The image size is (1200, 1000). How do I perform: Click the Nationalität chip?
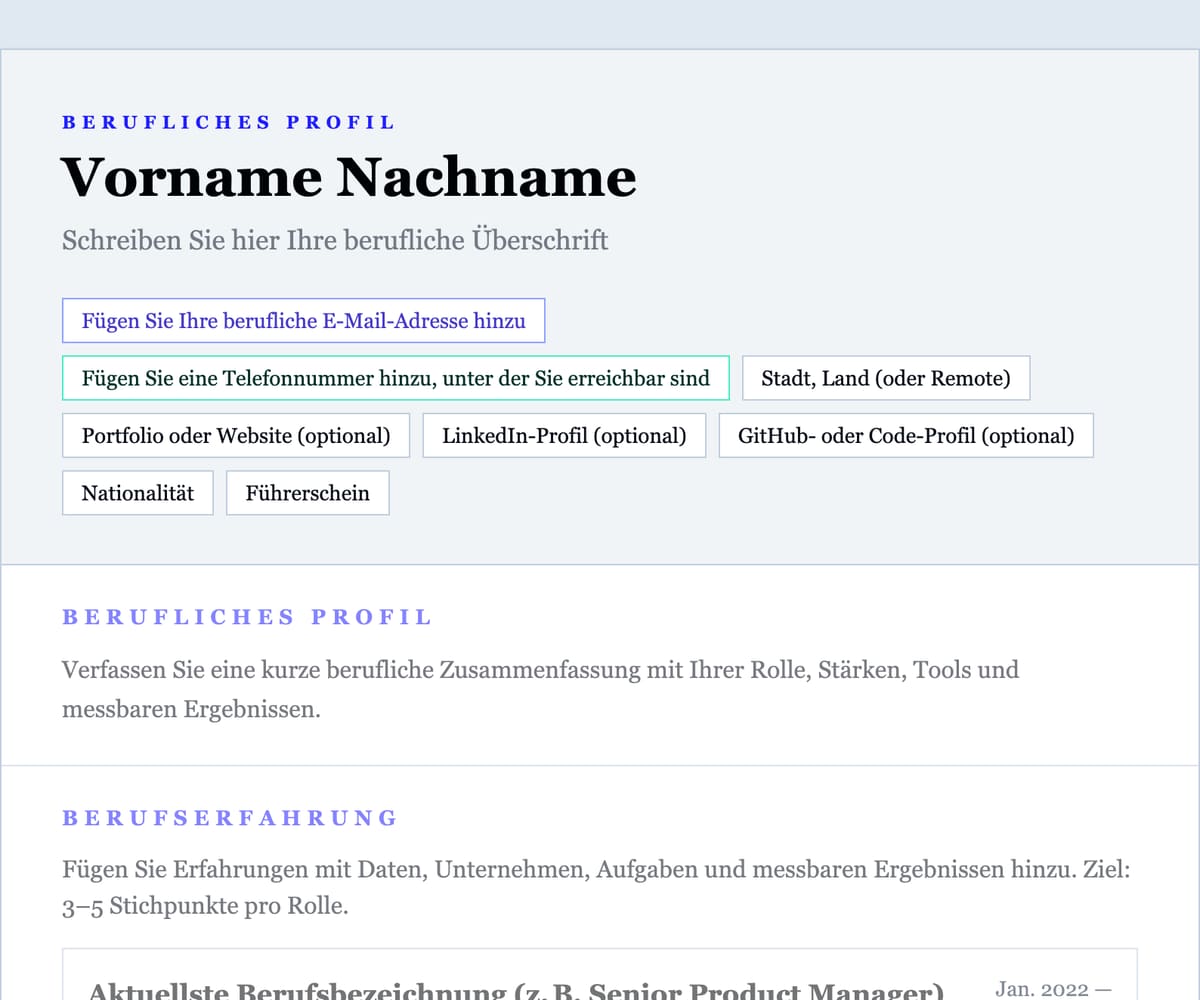[137, 492]
